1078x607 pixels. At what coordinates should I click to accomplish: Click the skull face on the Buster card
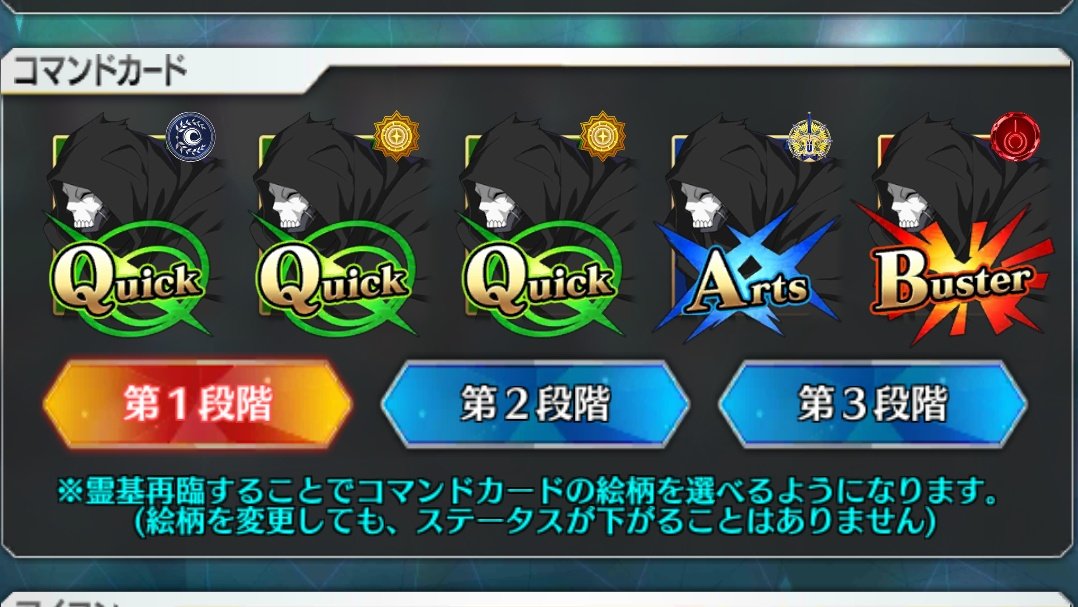point(908,205)
